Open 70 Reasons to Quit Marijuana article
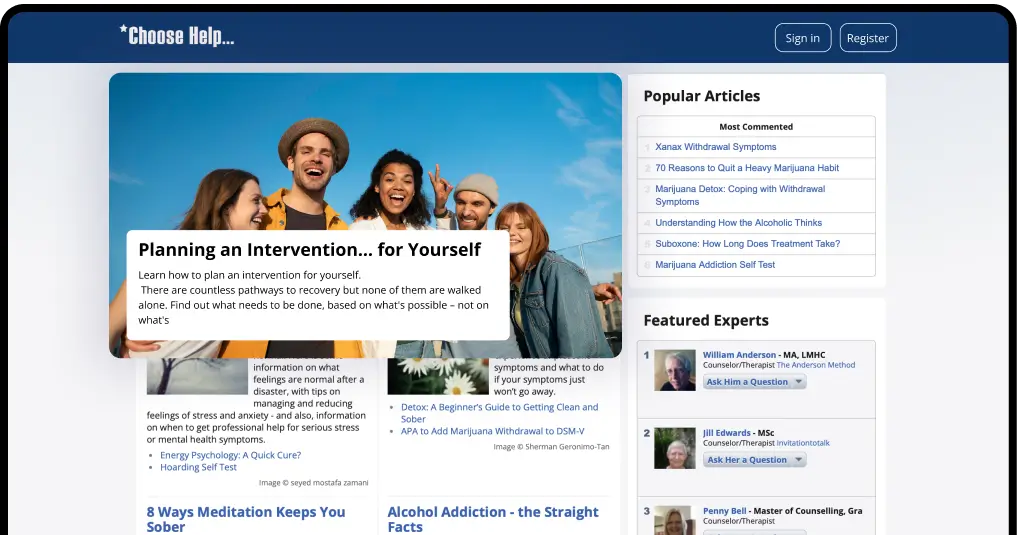Screen dimensions: 1017x535 click(x=746, y=168)
